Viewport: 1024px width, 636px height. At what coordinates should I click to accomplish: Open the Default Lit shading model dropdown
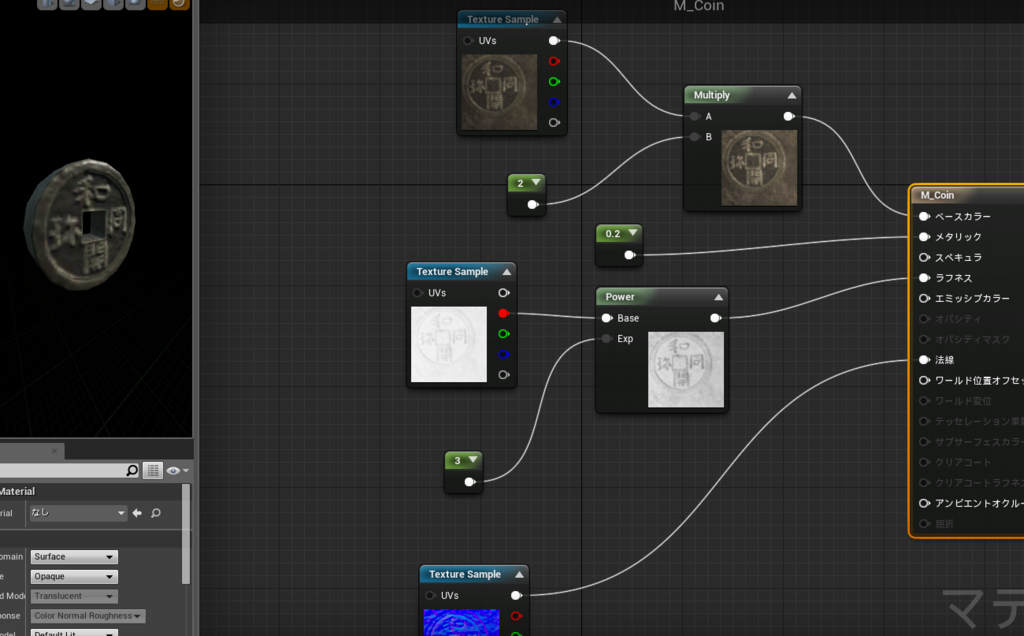coord(74,633)
